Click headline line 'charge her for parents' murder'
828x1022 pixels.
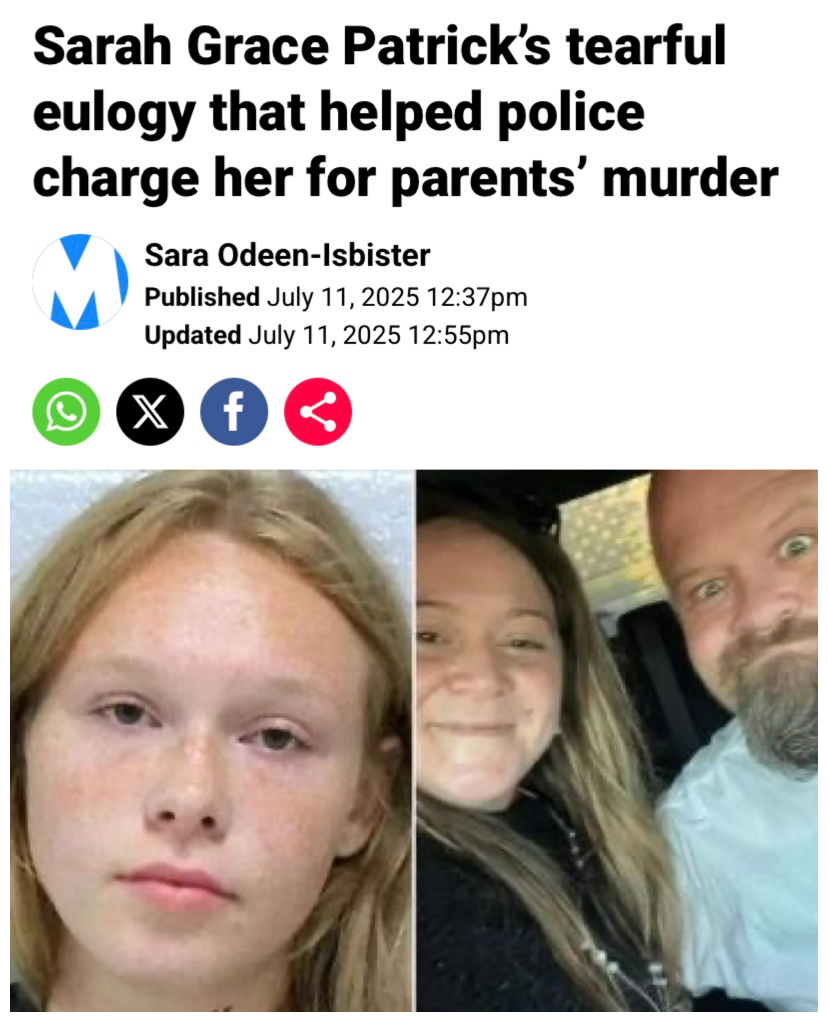406,179
